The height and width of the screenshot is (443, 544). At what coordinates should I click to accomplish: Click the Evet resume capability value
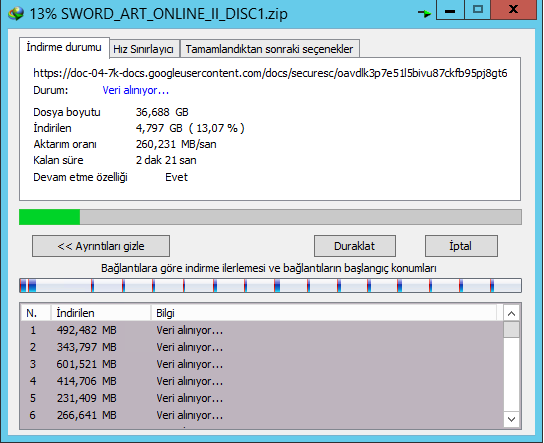[x=176, y=177]
